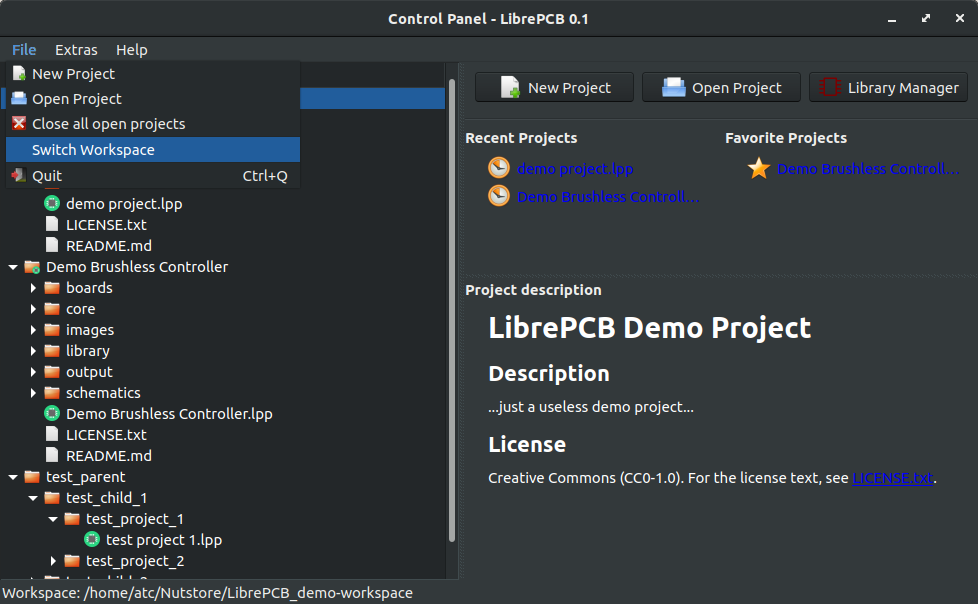Viewport: 978px width, 604px height.
Task: Select the 'core' row in the tree
Action: coord(225,309)
